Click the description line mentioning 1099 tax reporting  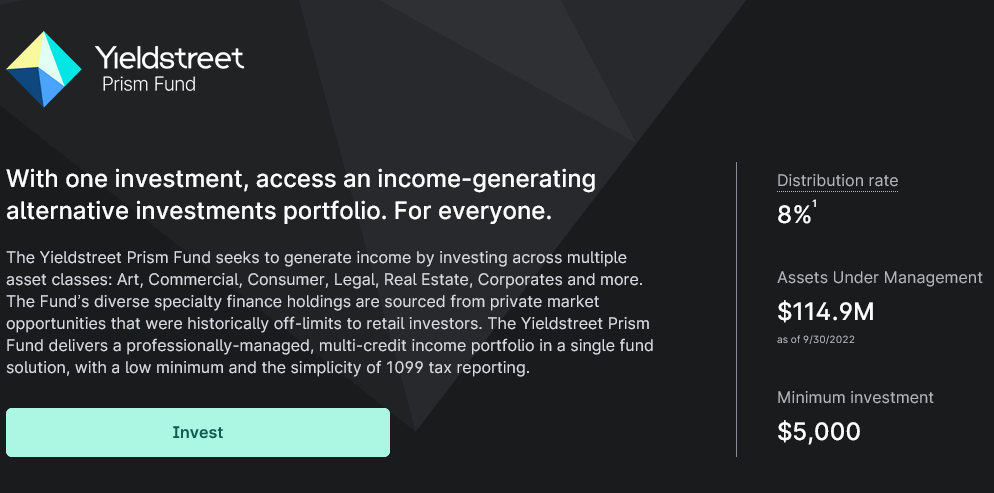268,368
